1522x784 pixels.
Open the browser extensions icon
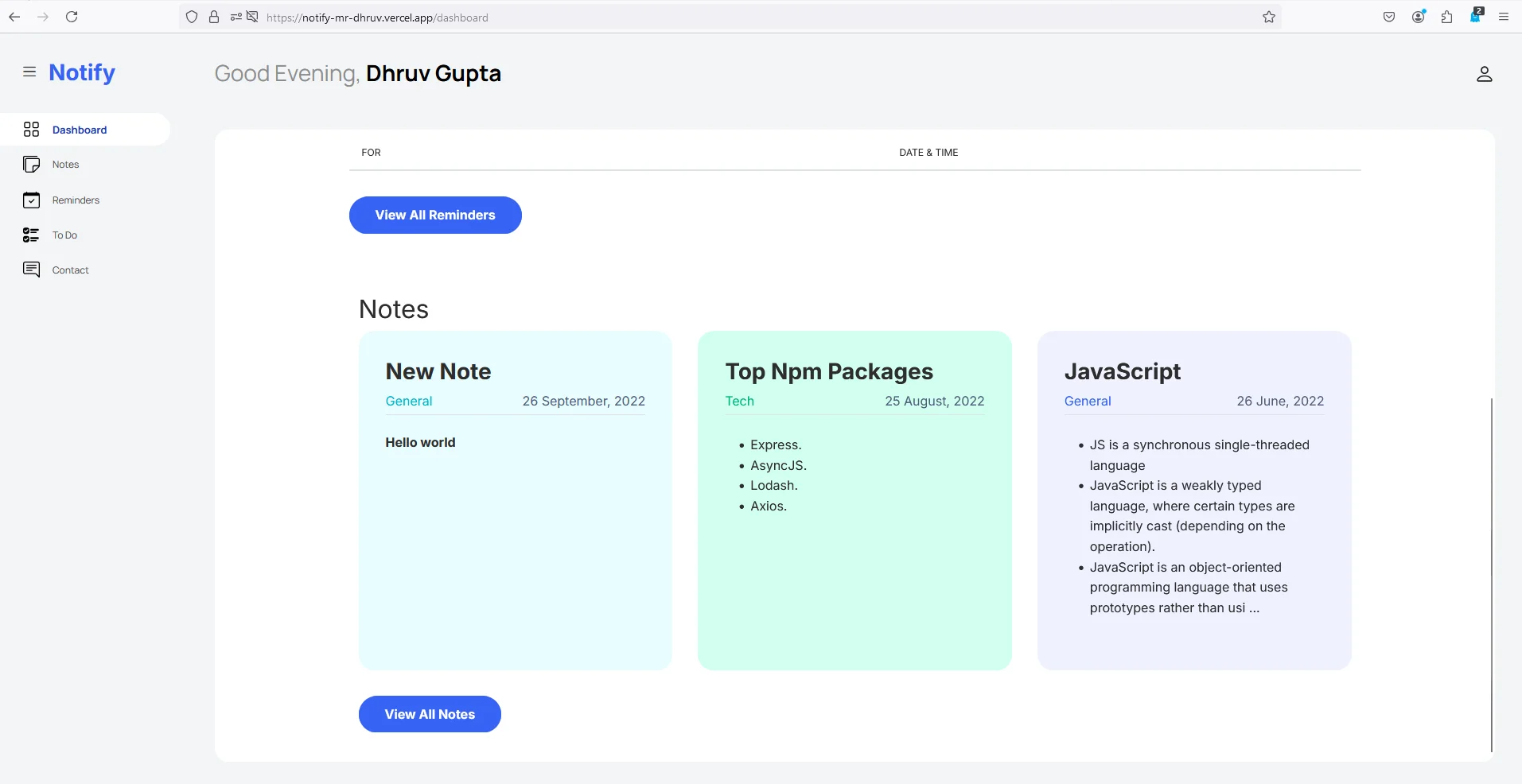coord(1446,17)
